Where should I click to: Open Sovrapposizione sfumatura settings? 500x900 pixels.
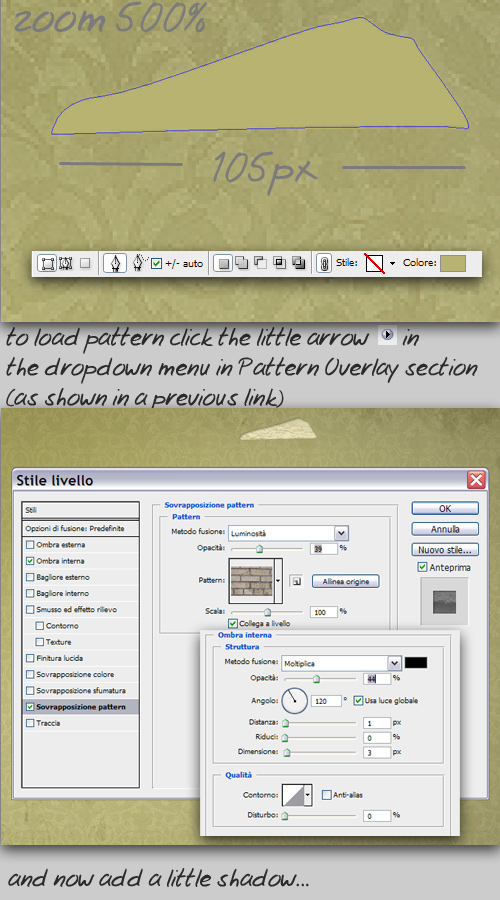[x=80, y=690]
